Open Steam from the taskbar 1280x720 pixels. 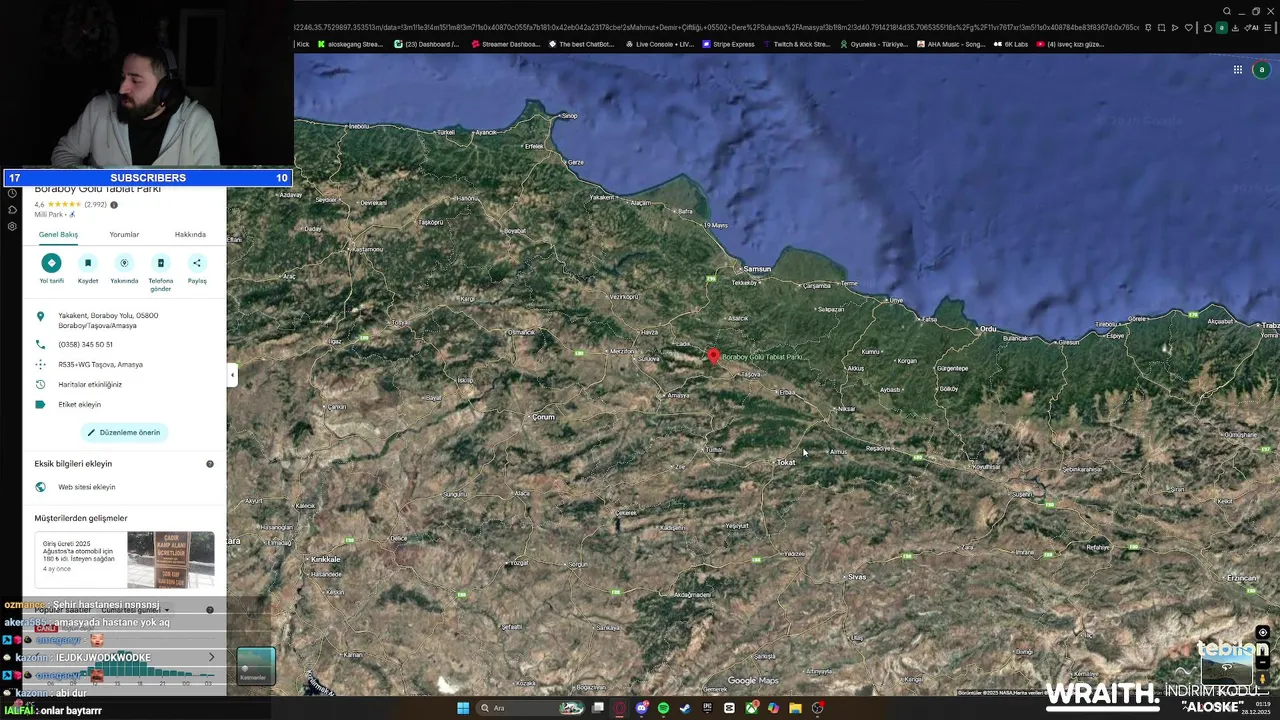tap(685, 708)
